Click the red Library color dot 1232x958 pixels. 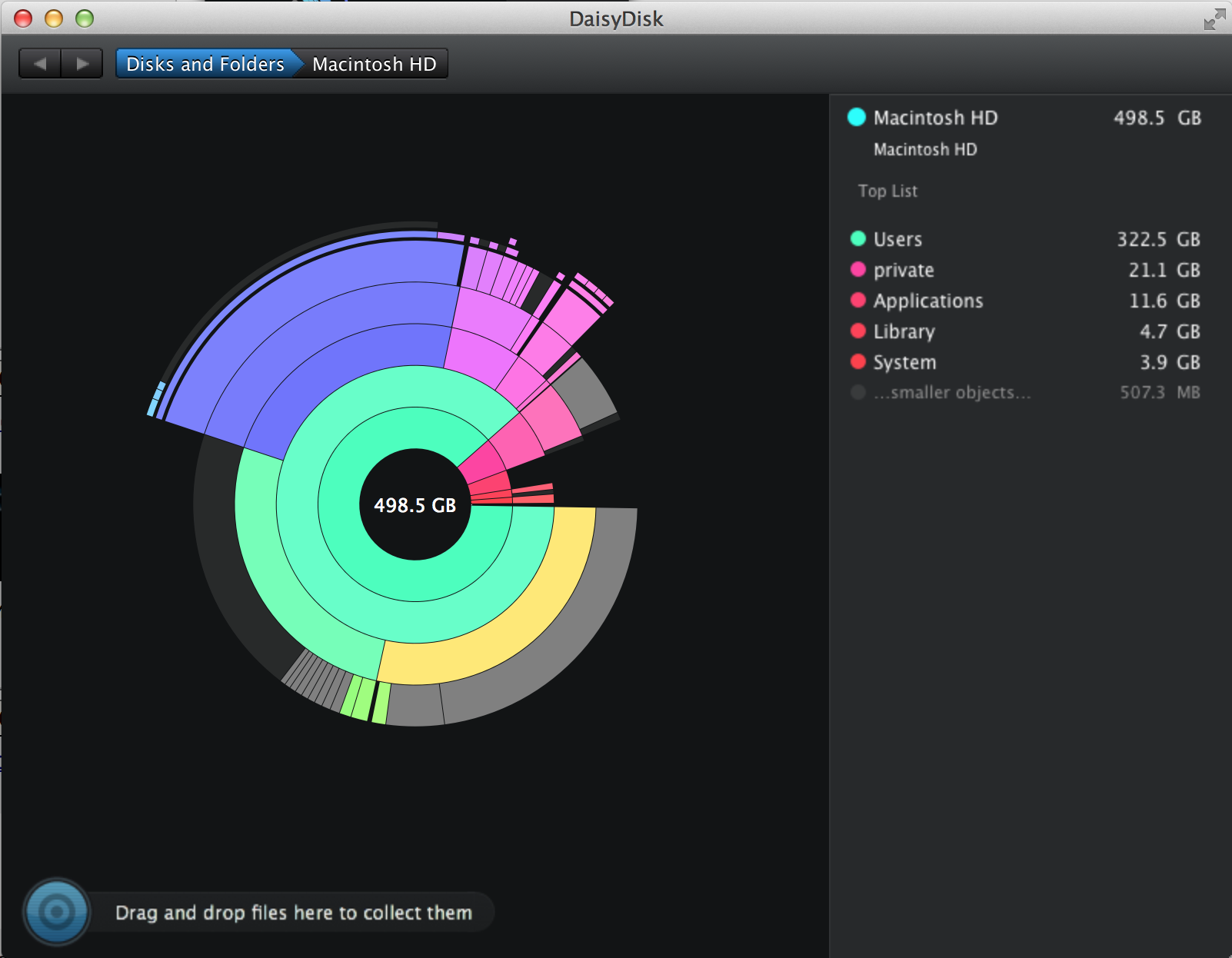pyautogui.click(x=858, y=331)
